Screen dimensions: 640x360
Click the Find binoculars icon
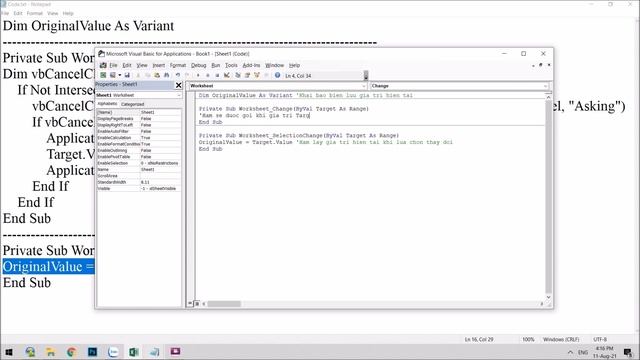click(x=167, y=76)
